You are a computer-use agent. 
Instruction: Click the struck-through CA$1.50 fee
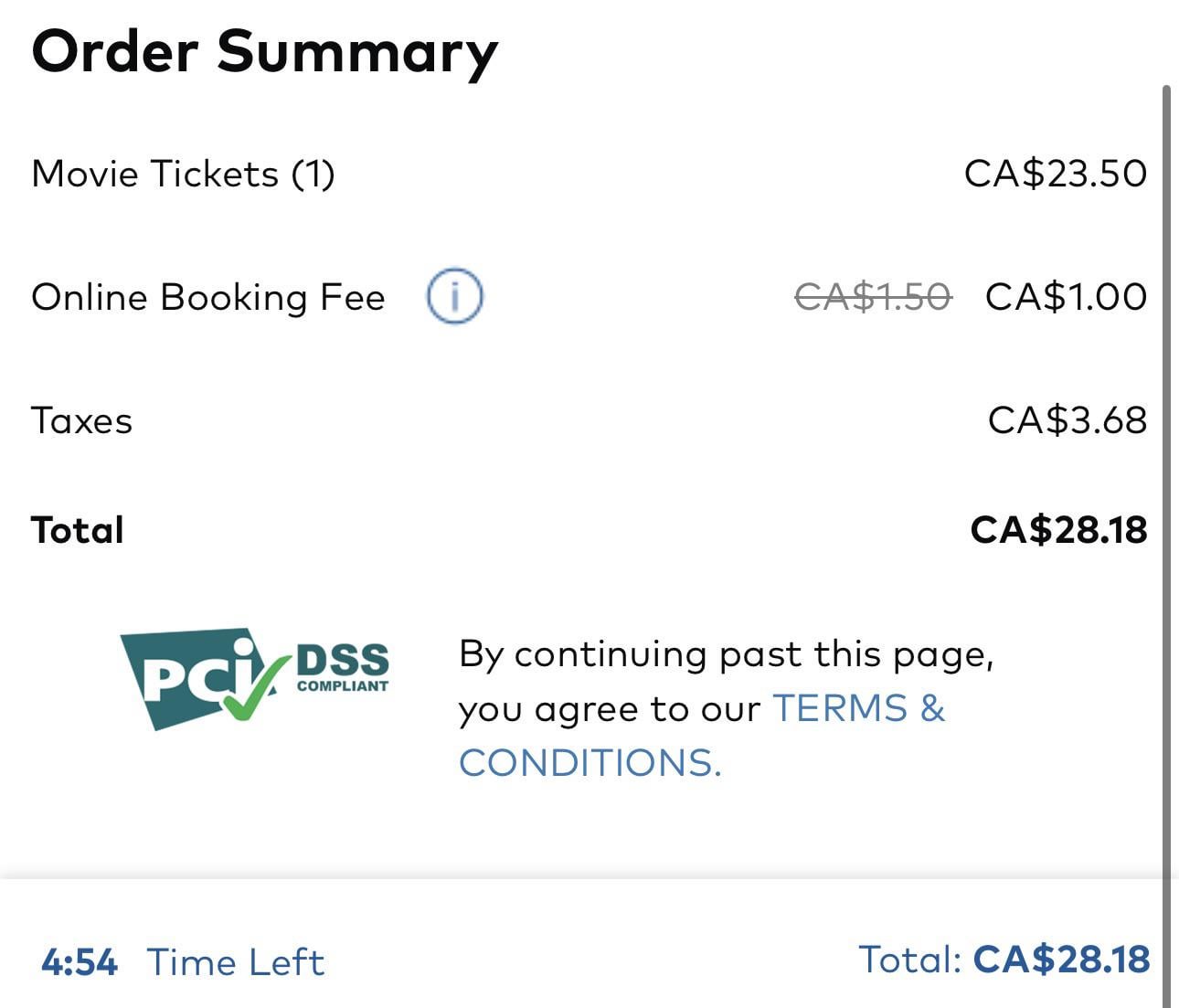pos(873,297)
